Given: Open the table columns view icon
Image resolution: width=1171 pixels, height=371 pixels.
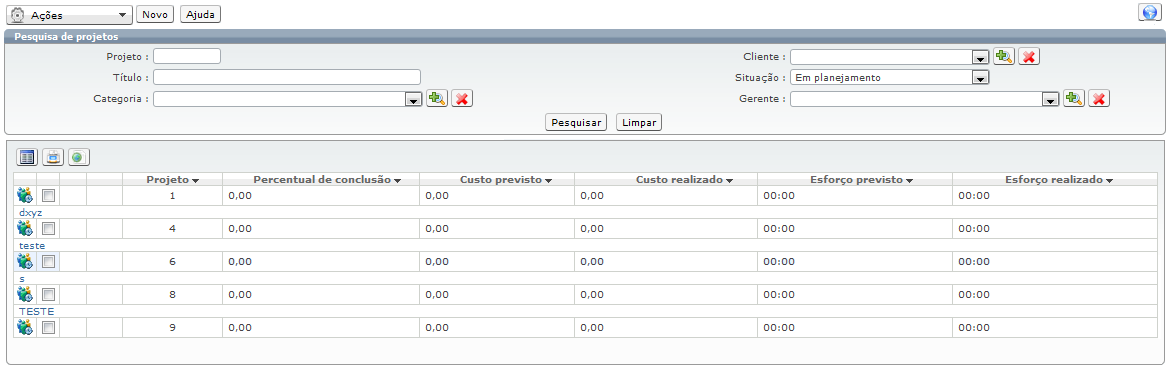Looking at the screenshot, I should [x=28, y=157].
